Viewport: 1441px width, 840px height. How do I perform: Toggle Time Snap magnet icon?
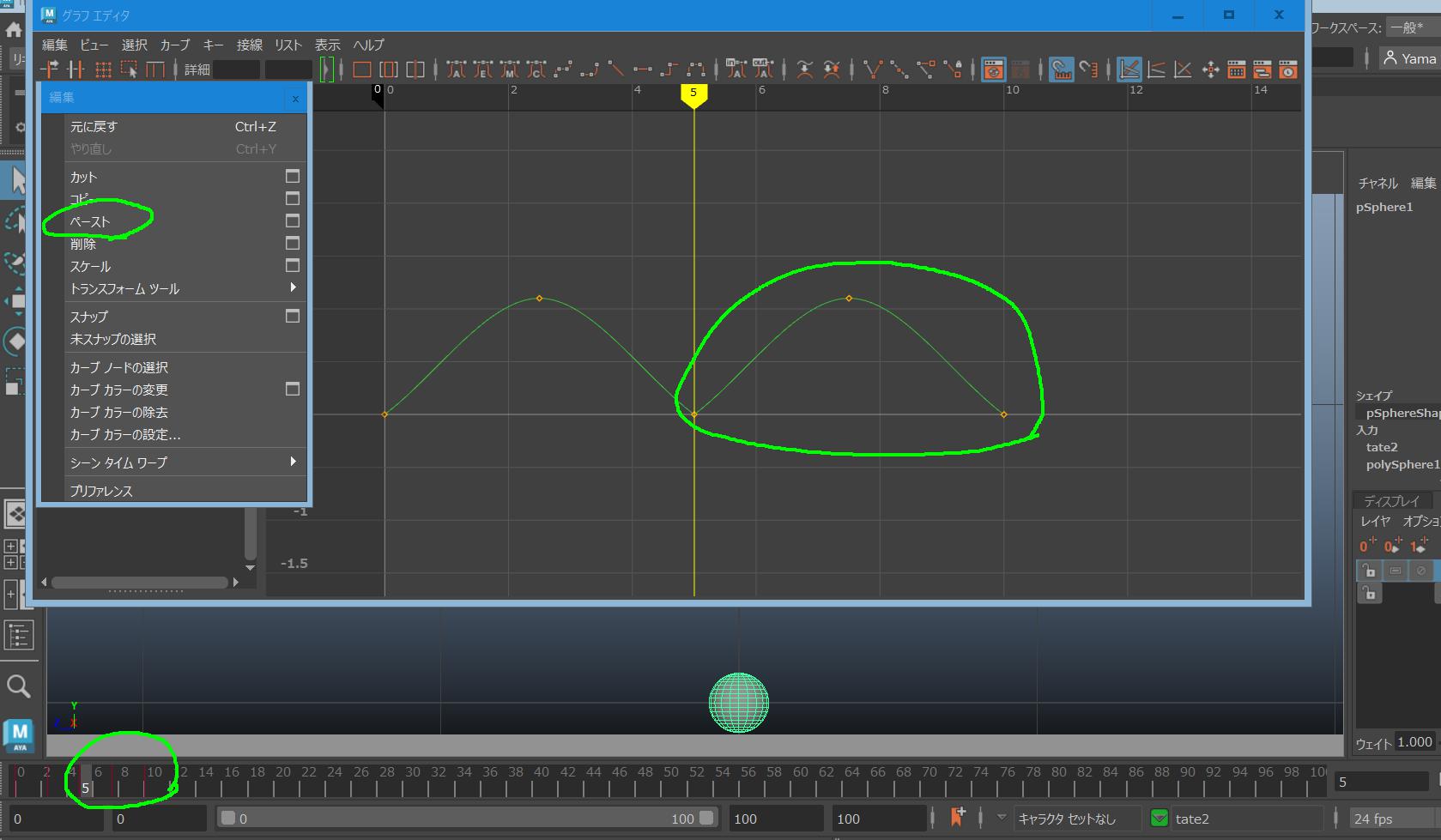point(1062,69)
